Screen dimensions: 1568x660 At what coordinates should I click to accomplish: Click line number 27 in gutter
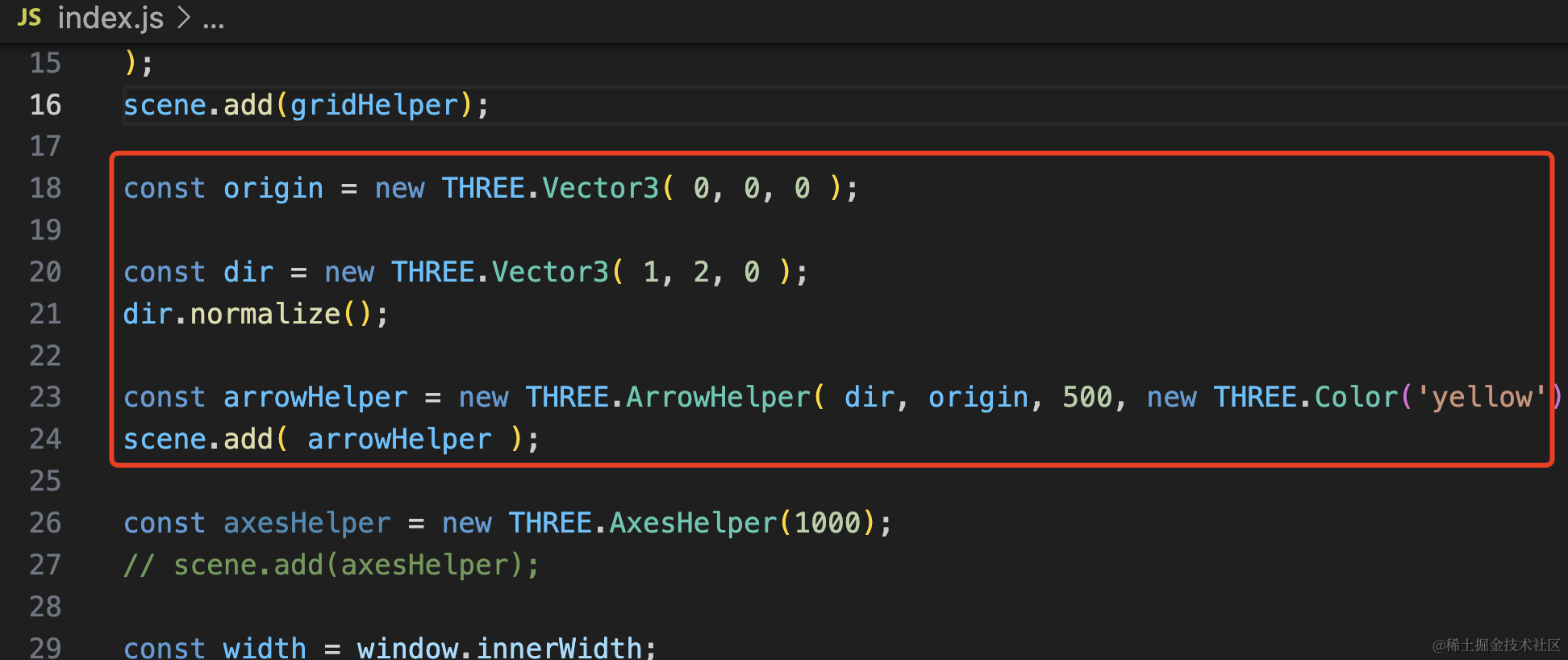tap(45, 565)
